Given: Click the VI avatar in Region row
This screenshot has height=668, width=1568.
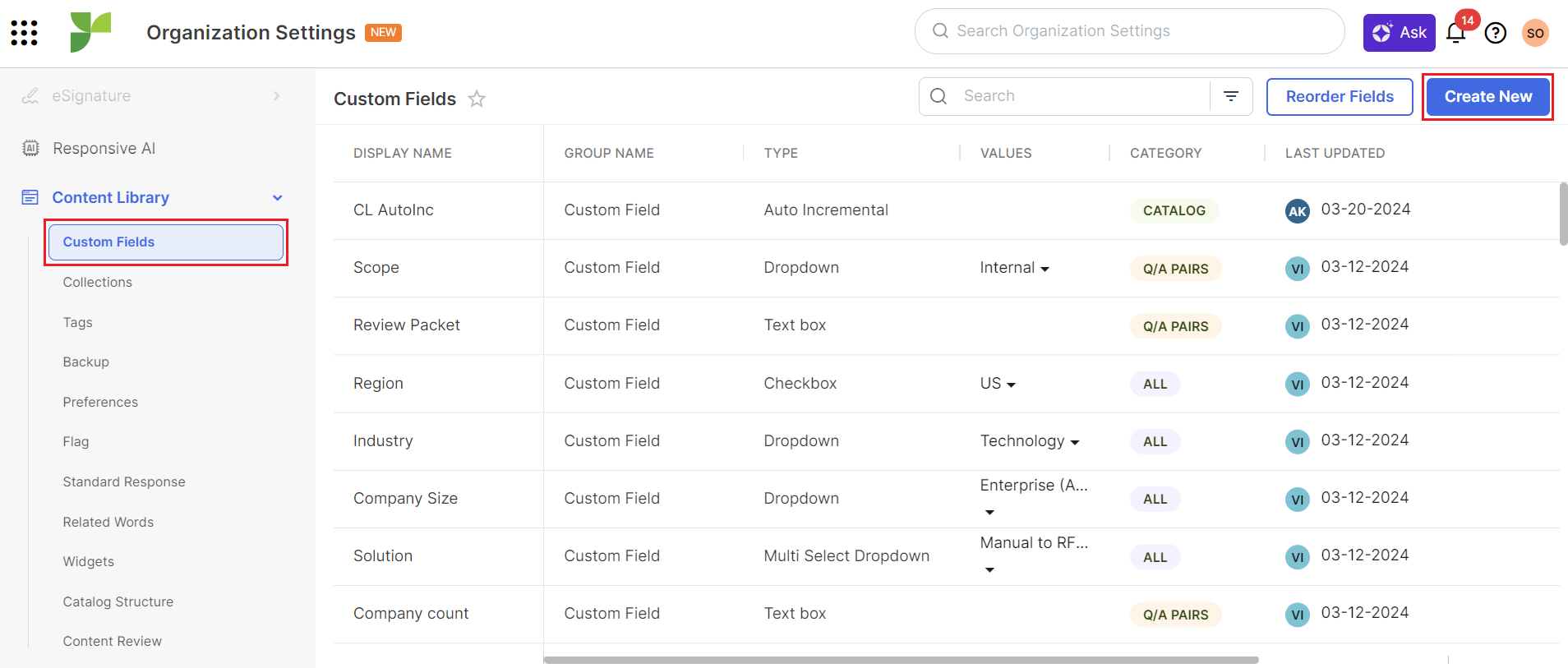Looking at the screenshot, I should click(x=1298, y=384).
